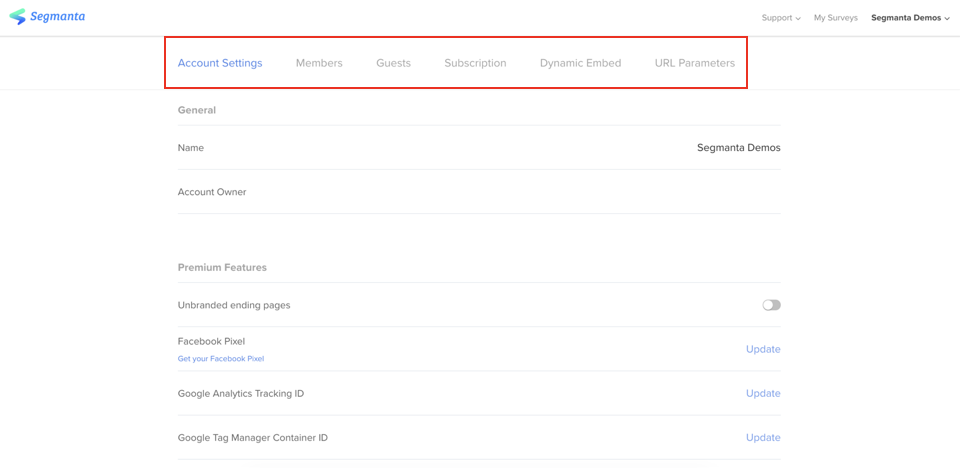Click the Get your Facebook Pixel link

tap(221, 359)
